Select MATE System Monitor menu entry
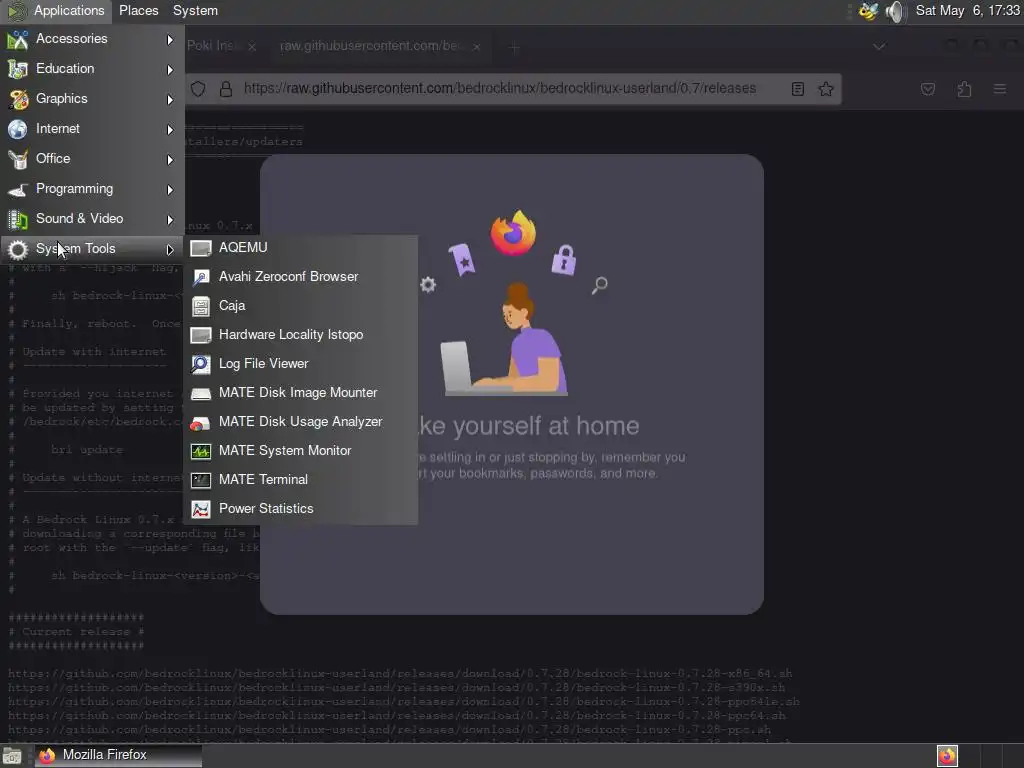This screenshot has height=768, width=1024. click(301, 451)
